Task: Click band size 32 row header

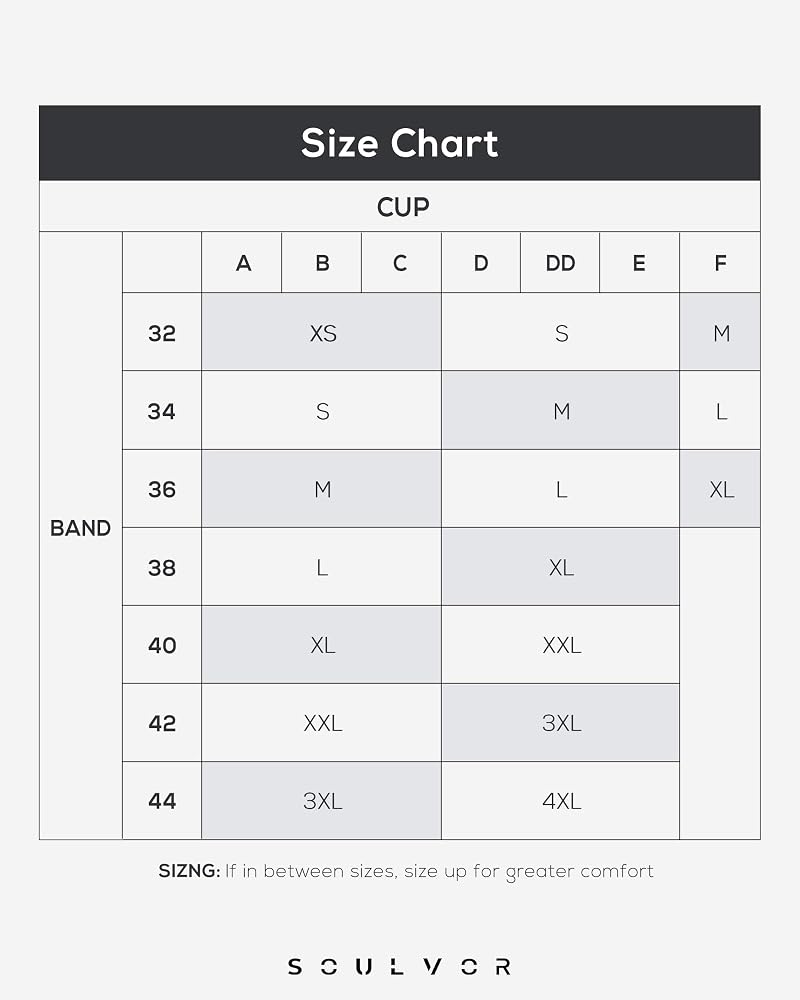Action: coord(162,332)
